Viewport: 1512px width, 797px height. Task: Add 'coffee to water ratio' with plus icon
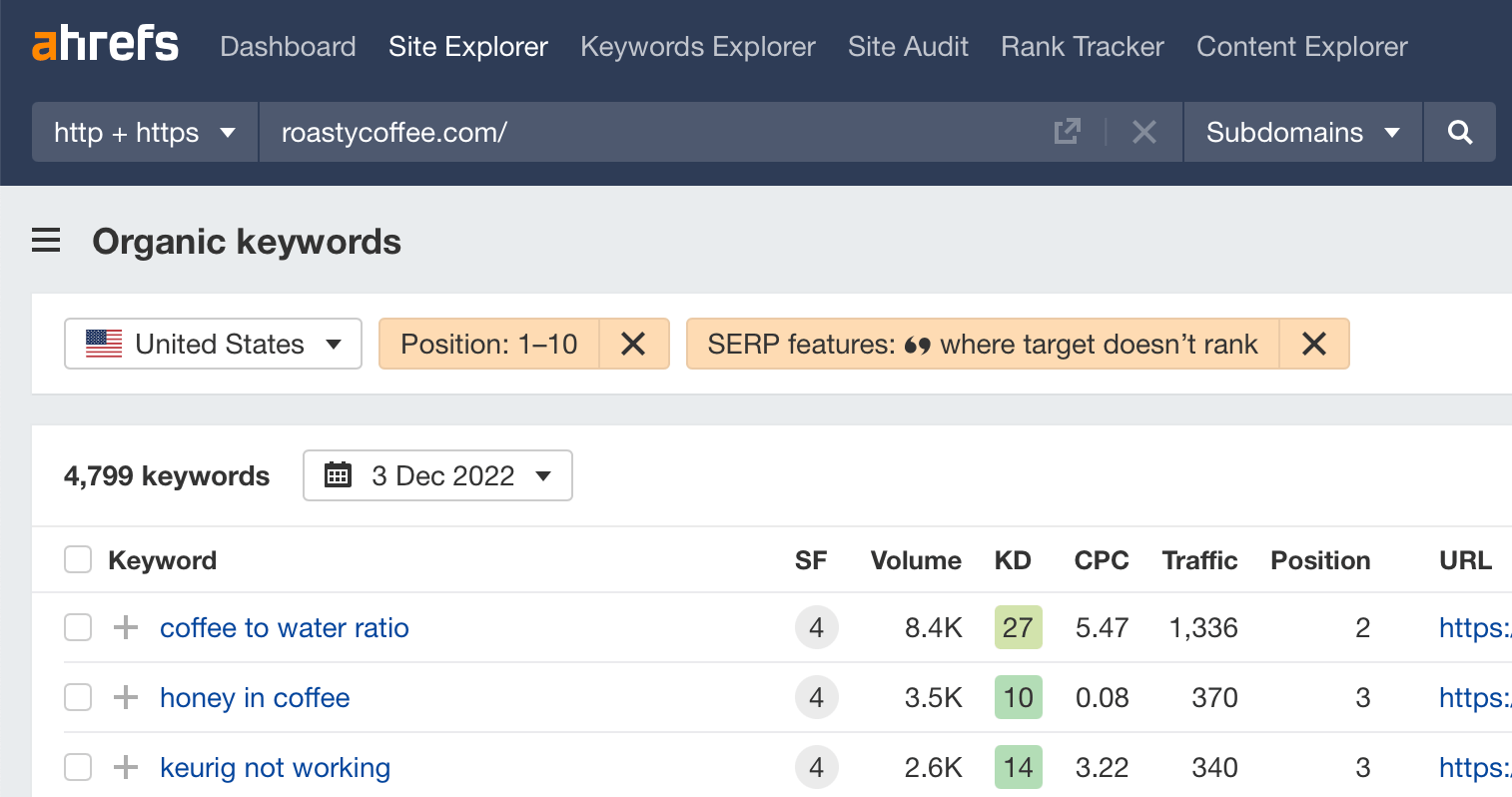coord(126,627)
